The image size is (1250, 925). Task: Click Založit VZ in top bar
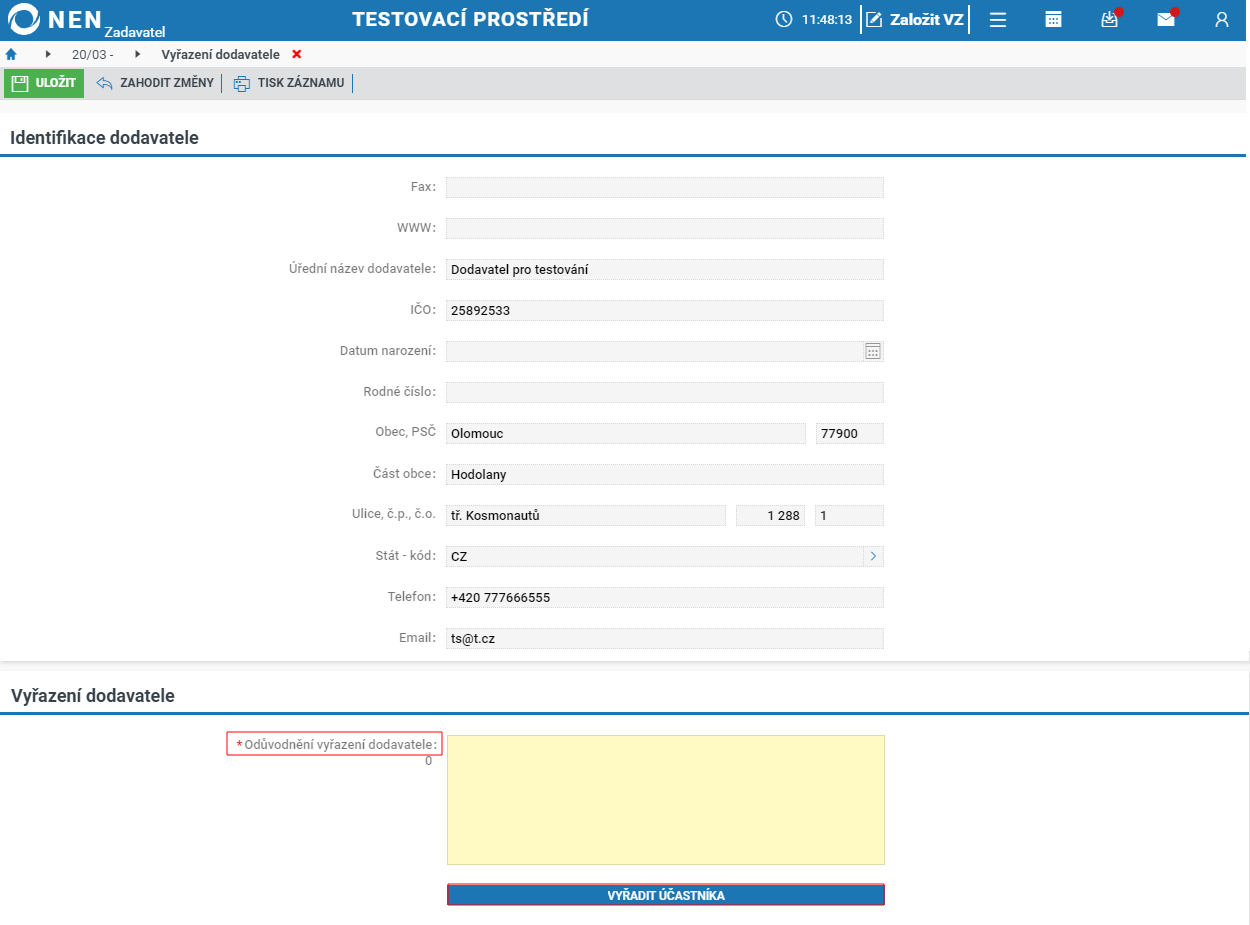[915, 20]
